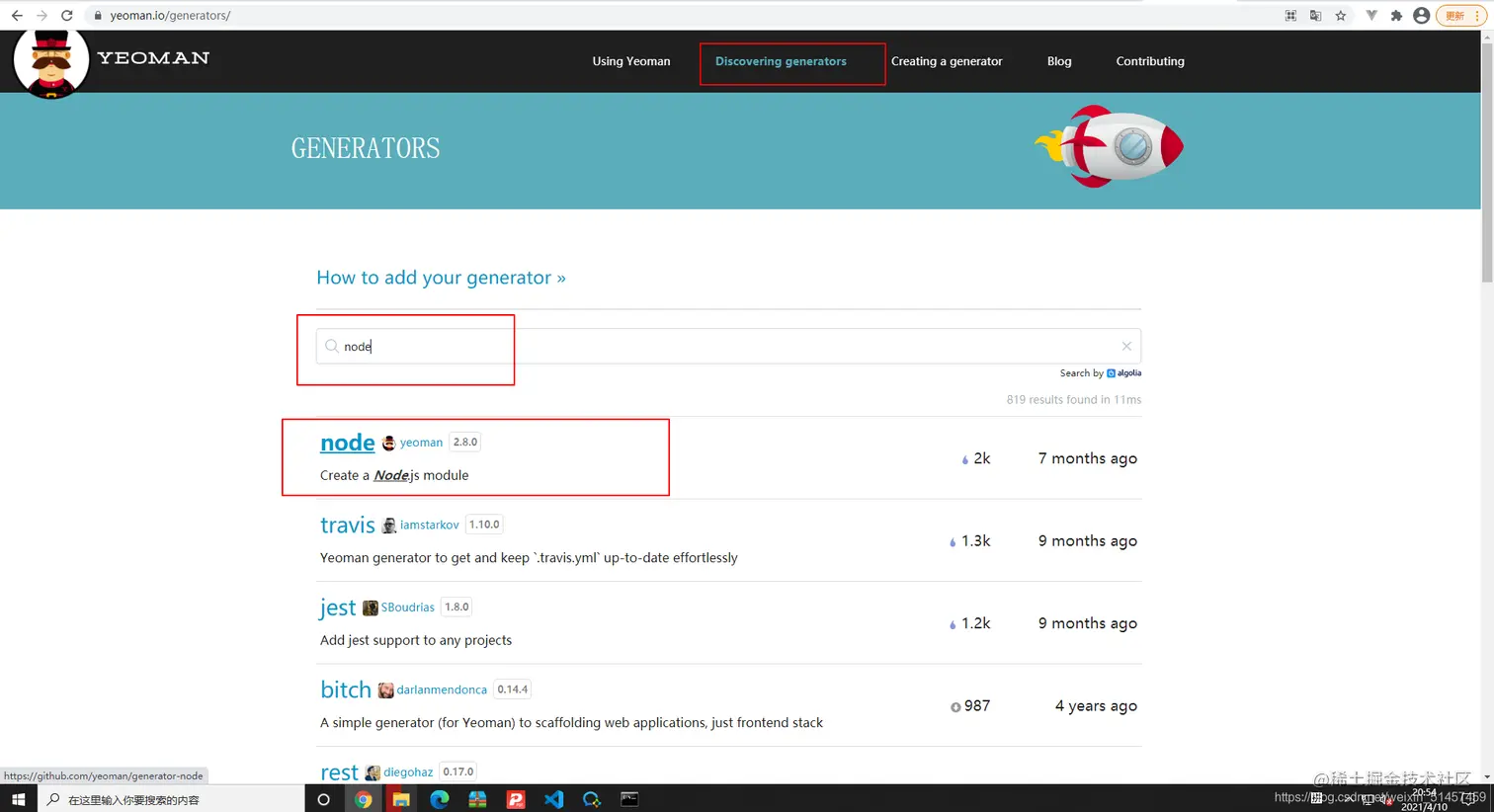Open the SBoudrias author link
The height and width of the screenshot is (812, 1494).
408,608
